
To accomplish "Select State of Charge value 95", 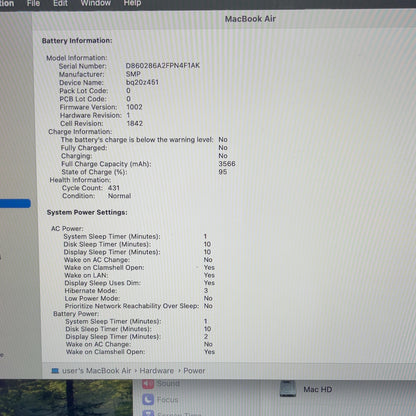I will (223, 172).
